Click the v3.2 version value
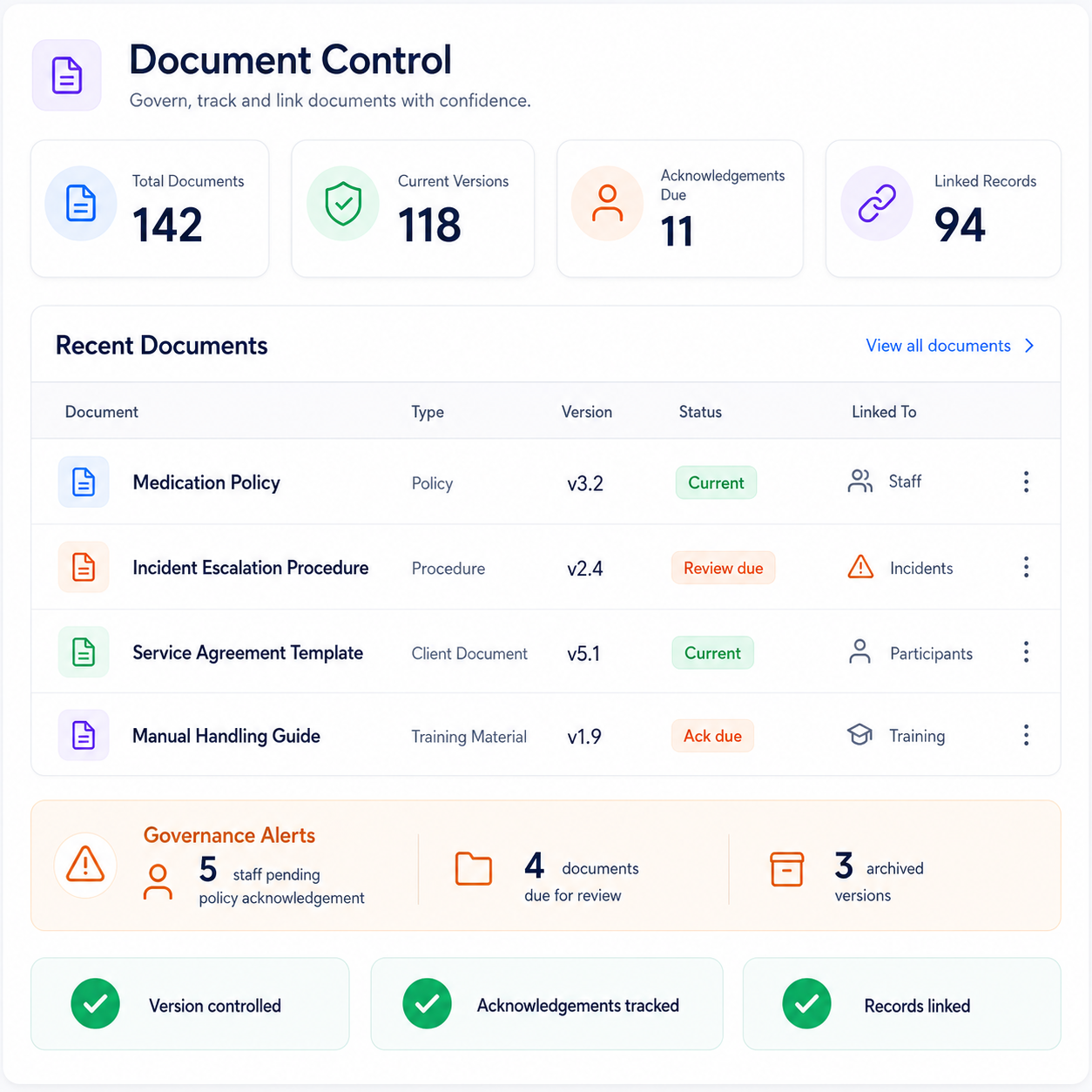This screenshot has height=1092, width=1092. click(585, 483)
